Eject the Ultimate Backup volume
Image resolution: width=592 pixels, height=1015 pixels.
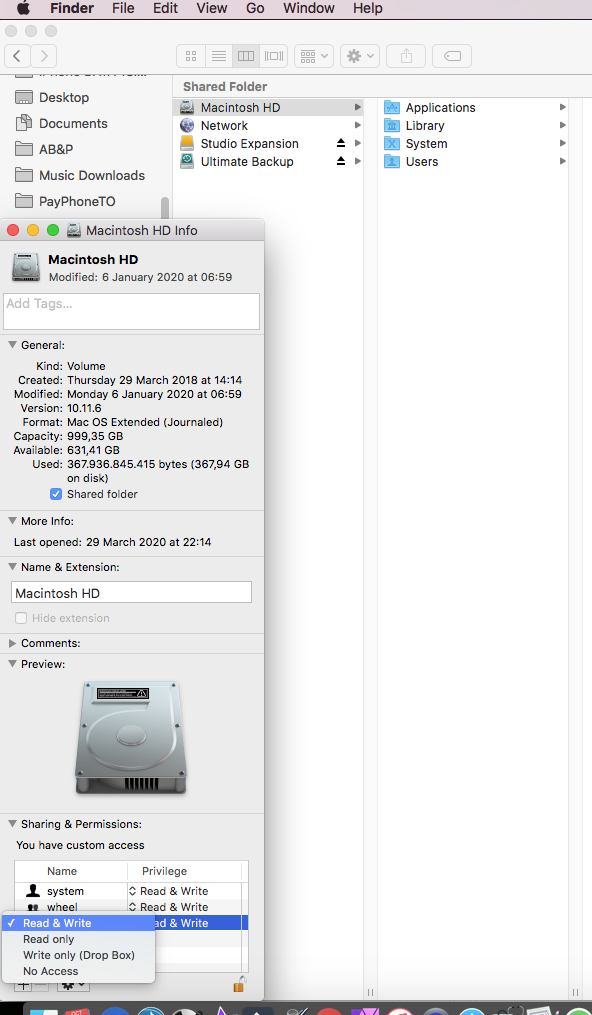(341, 162)
